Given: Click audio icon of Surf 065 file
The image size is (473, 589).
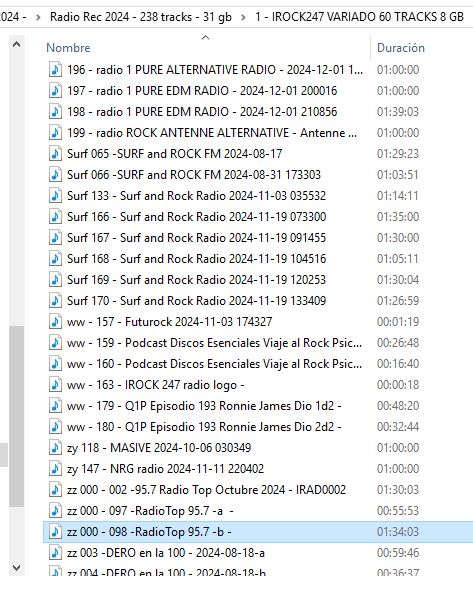Looking at the screenshot, I should click(55, 154).
